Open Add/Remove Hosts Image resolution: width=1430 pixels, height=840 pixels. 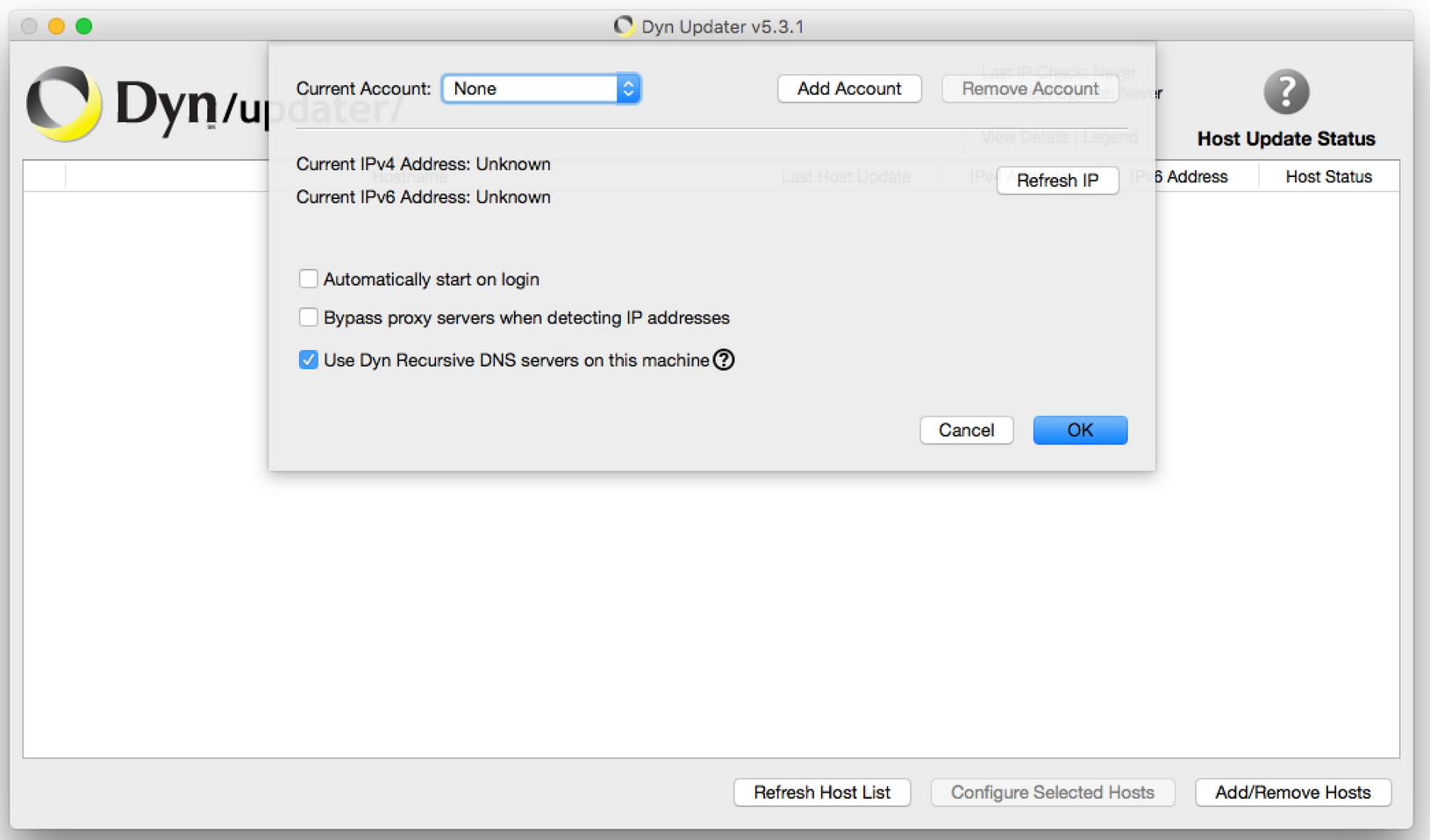pyautogui.click(x=1292, y=793)
